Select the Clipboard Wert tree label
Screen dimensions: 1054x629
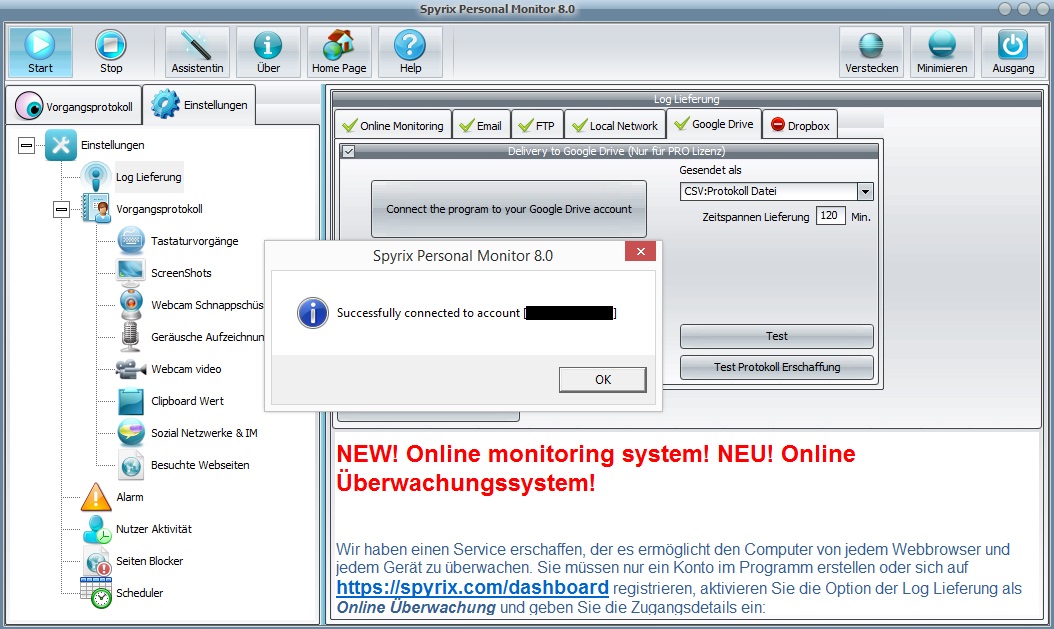(x=188, y=401)
